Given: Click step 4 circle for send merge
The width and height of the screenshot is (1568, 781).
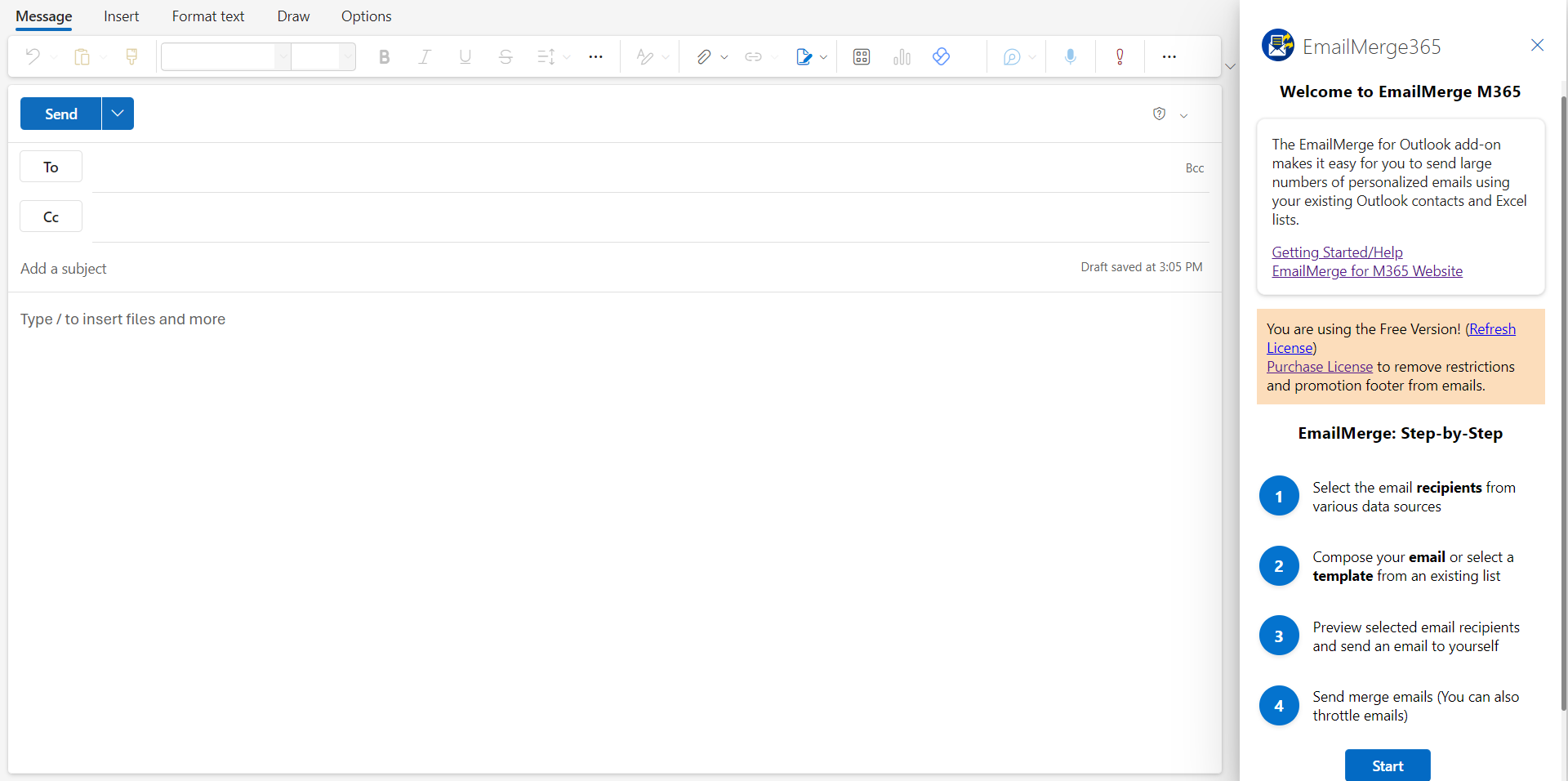Looking at the screenshot, I should [x=1279, y=706].
